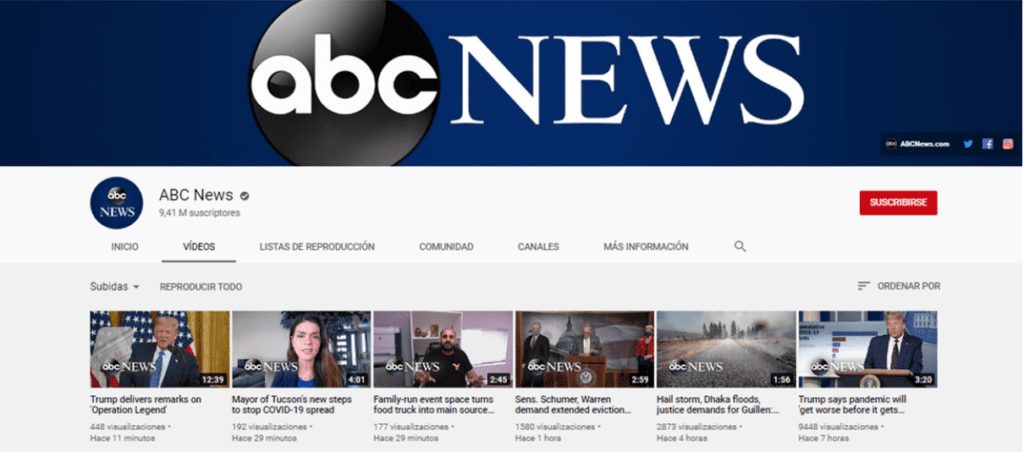Click the Suscribirse button

(x=898, y=202)
